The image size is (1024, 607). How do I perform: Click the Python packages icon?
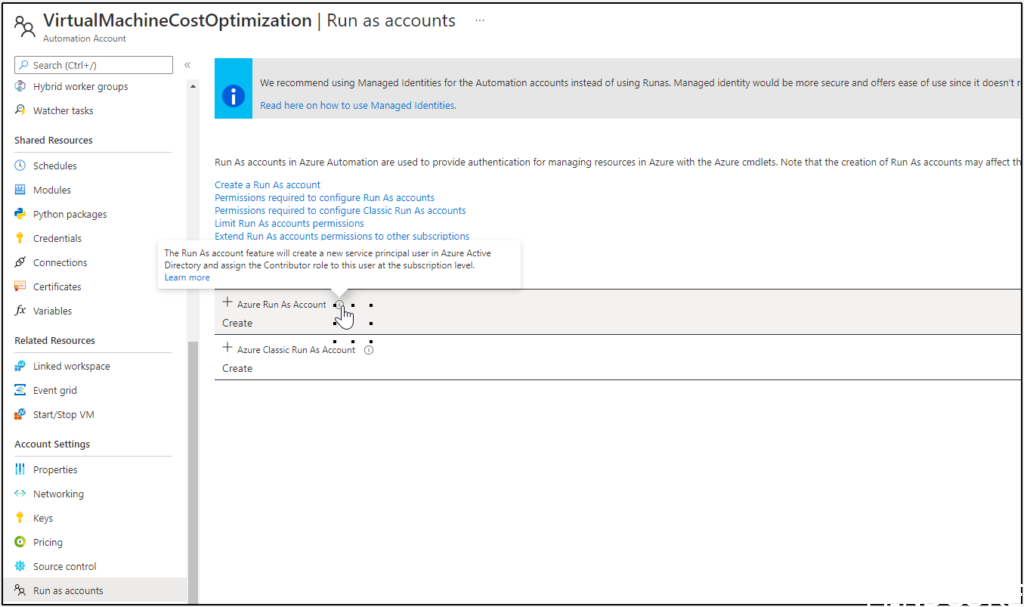coord(20,214)
